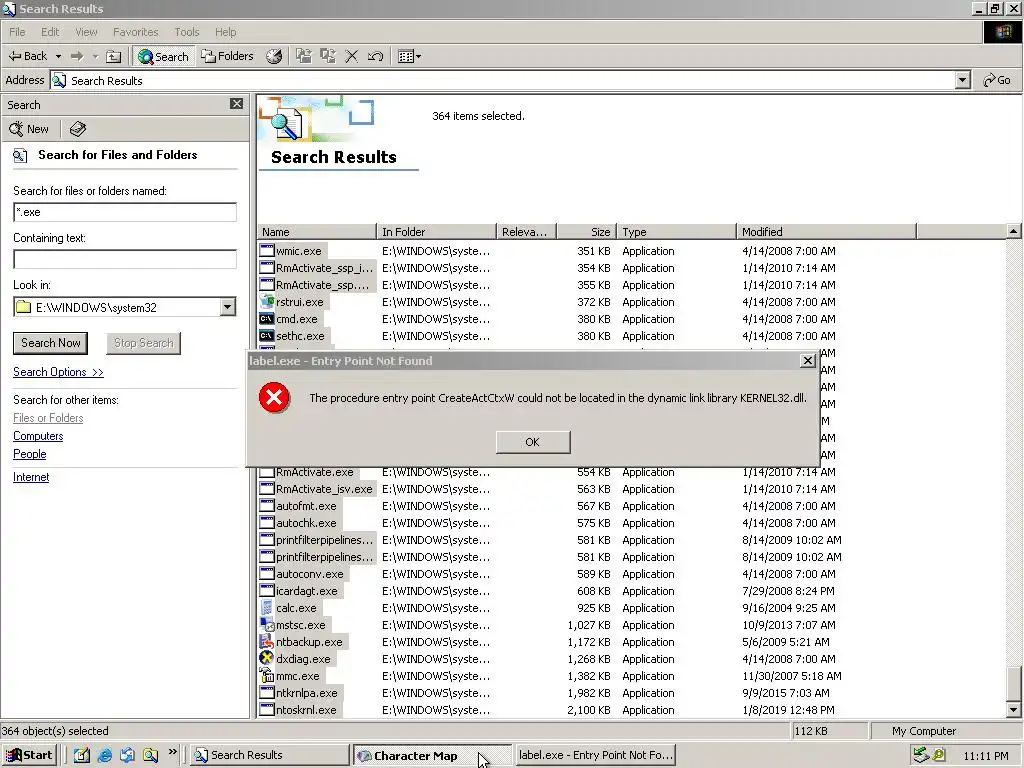1024x768 pixels.
Task: Select the calc.exe file icon
Action: click(266, 607)
